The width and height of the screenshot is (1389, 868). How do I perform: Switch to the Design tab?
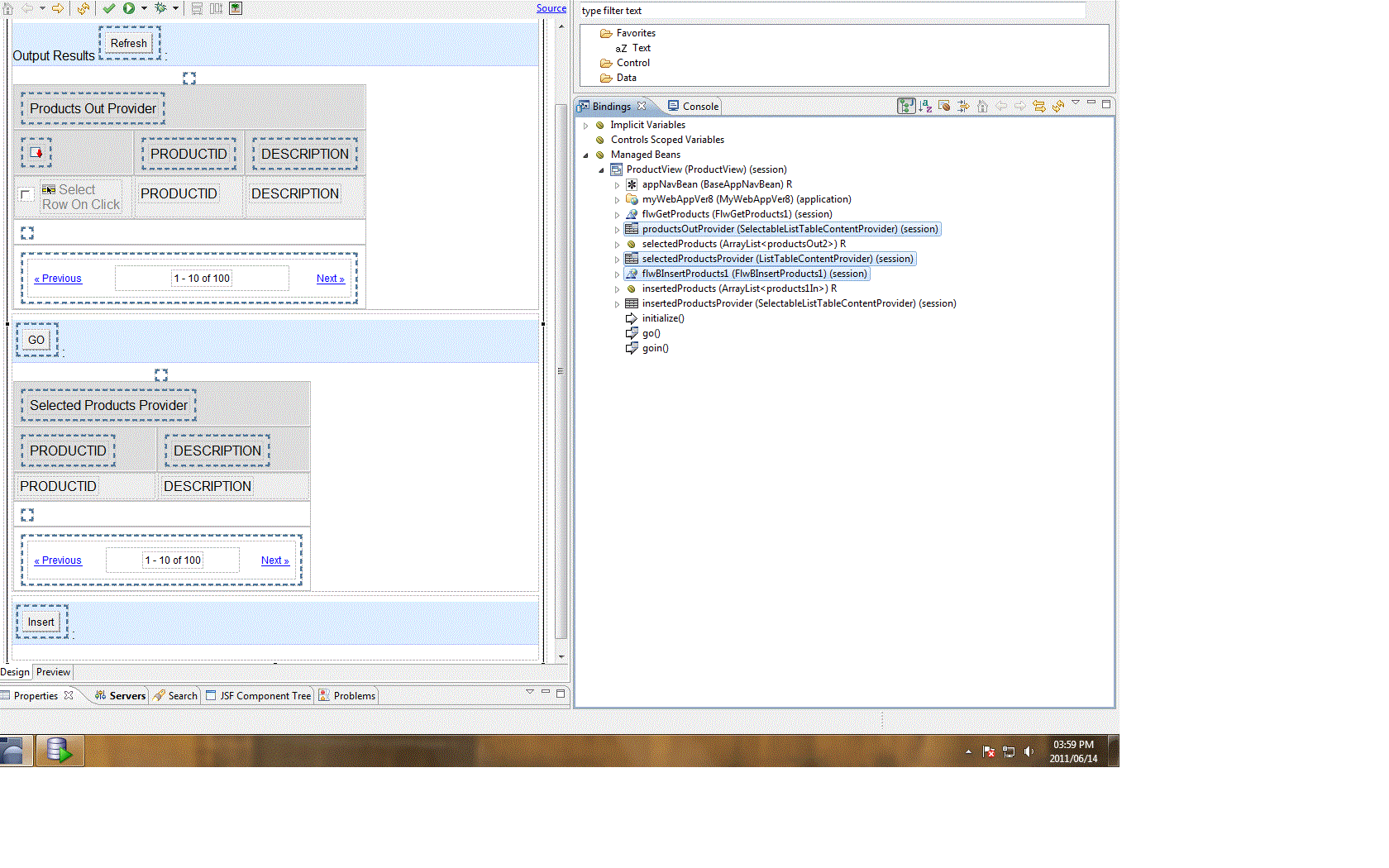click(x=15, y=672)
